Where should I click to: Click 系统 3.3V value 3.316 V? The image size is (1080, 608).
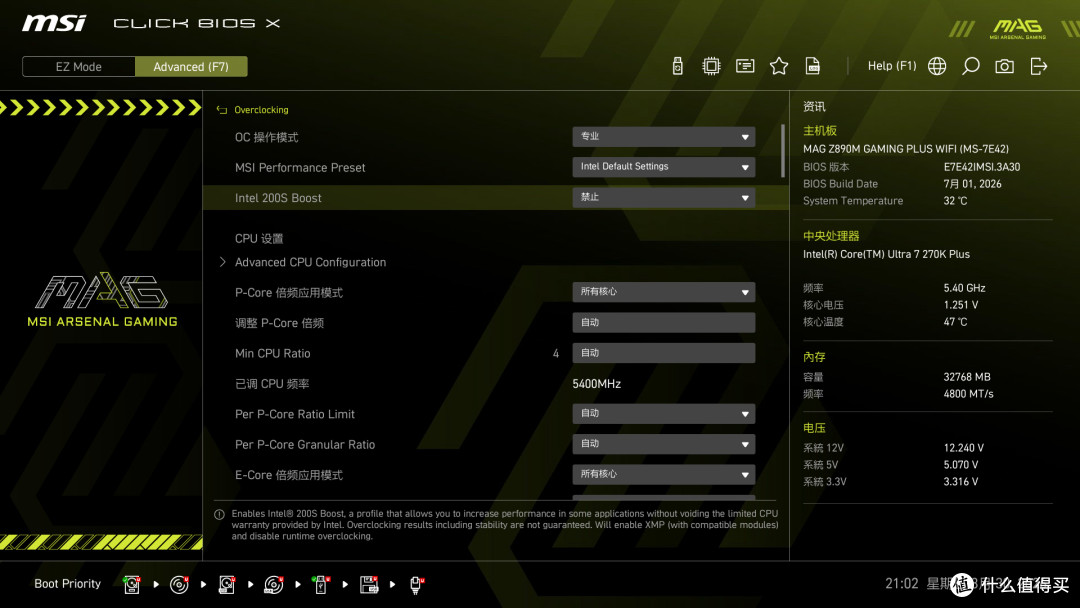[x=961, y=481]
